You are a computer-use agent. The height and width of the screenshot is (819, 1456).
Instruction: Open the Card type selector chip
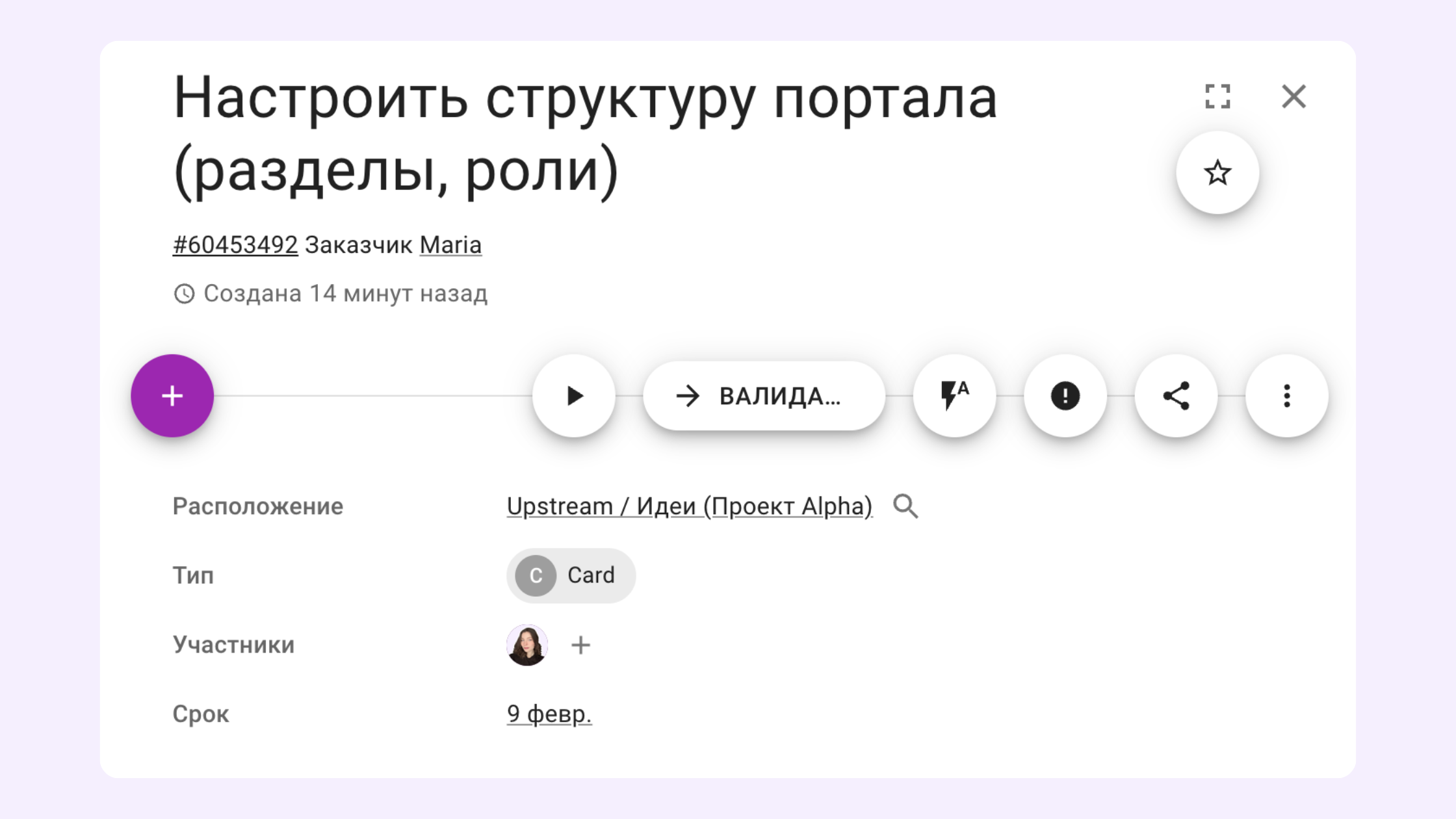point(571,575)
